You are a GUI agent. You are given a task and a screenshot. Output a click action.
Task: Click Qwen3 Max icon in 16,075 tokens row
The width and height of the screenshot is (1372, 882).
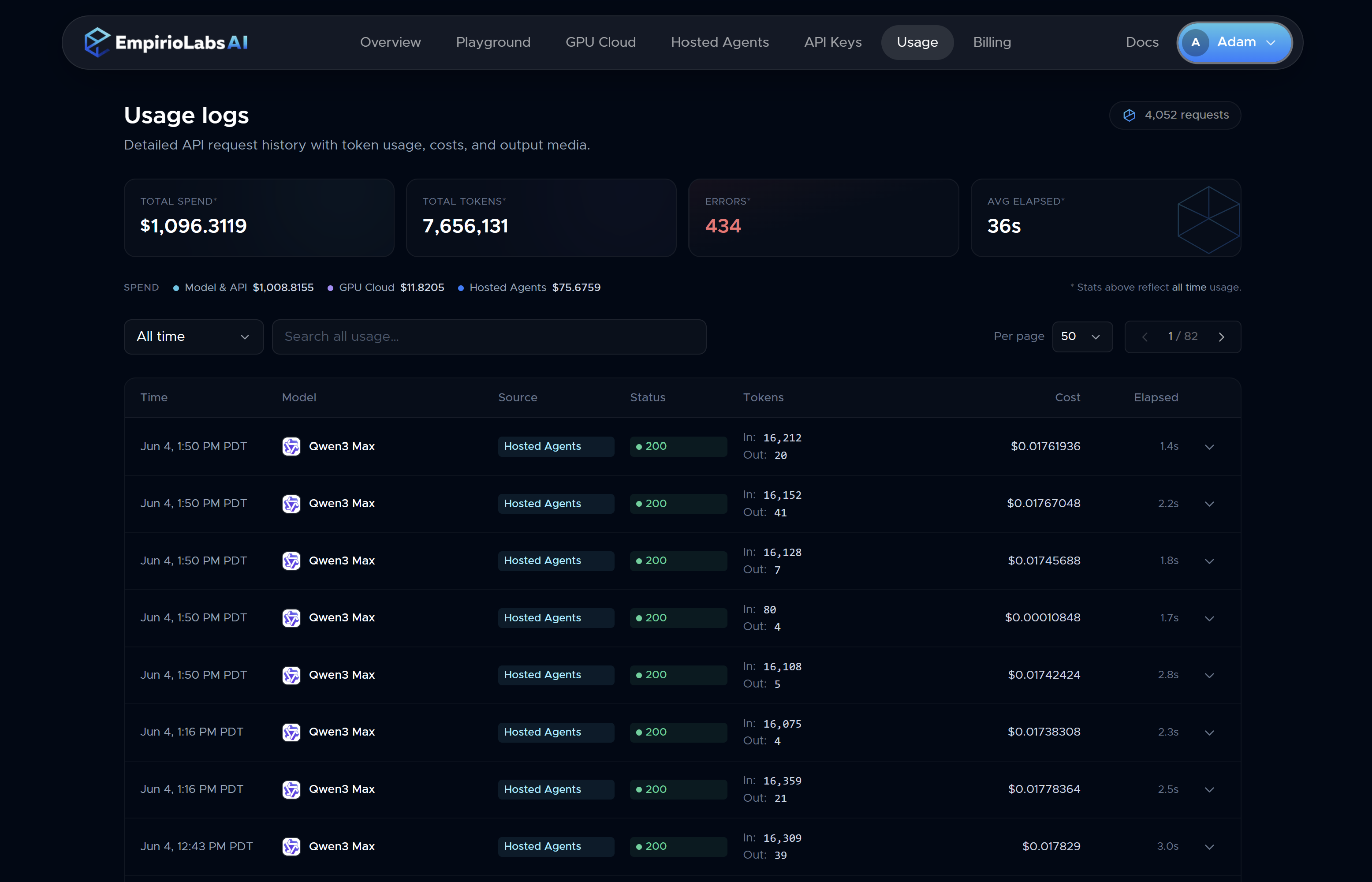pyautogui.click(x=291, y=732)
